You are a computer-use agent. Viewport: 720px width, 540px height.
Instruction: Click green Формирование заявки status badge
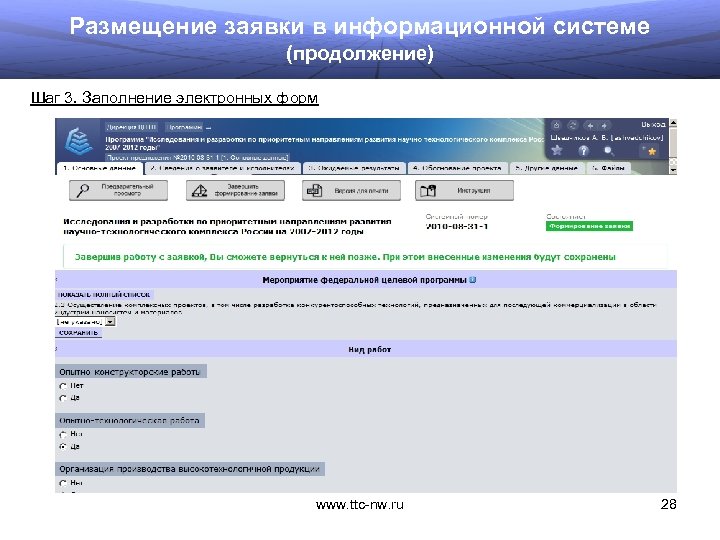(589, 226)
